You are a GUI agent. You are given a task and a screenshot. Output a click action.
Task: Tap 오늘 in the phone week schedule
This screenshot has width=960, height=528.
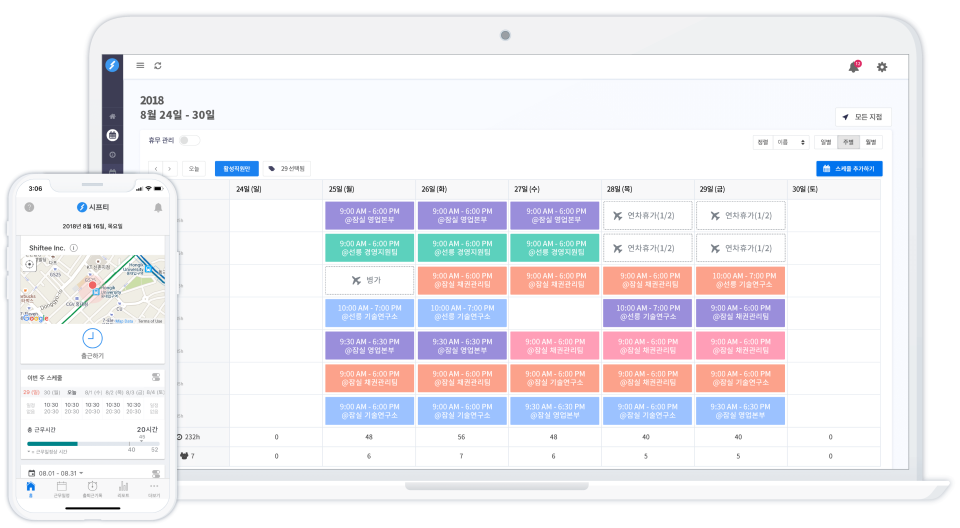click(72, 393)
